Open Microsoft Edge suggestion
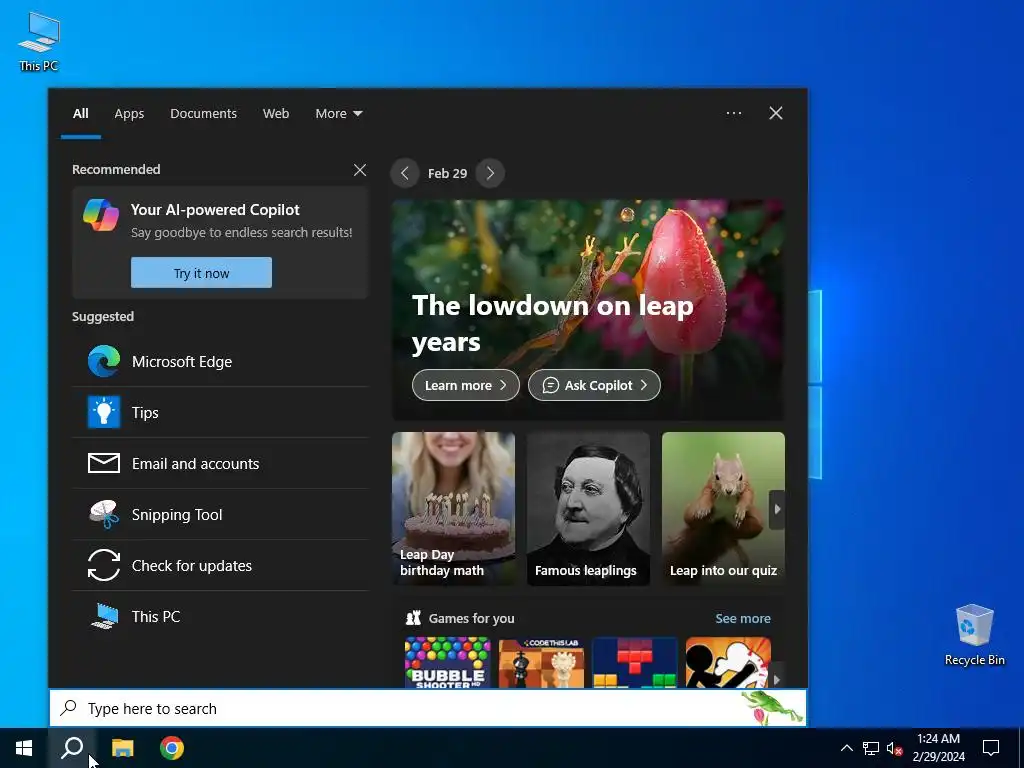This screenshot has width=1024, height=768. [x=221, y=361]
